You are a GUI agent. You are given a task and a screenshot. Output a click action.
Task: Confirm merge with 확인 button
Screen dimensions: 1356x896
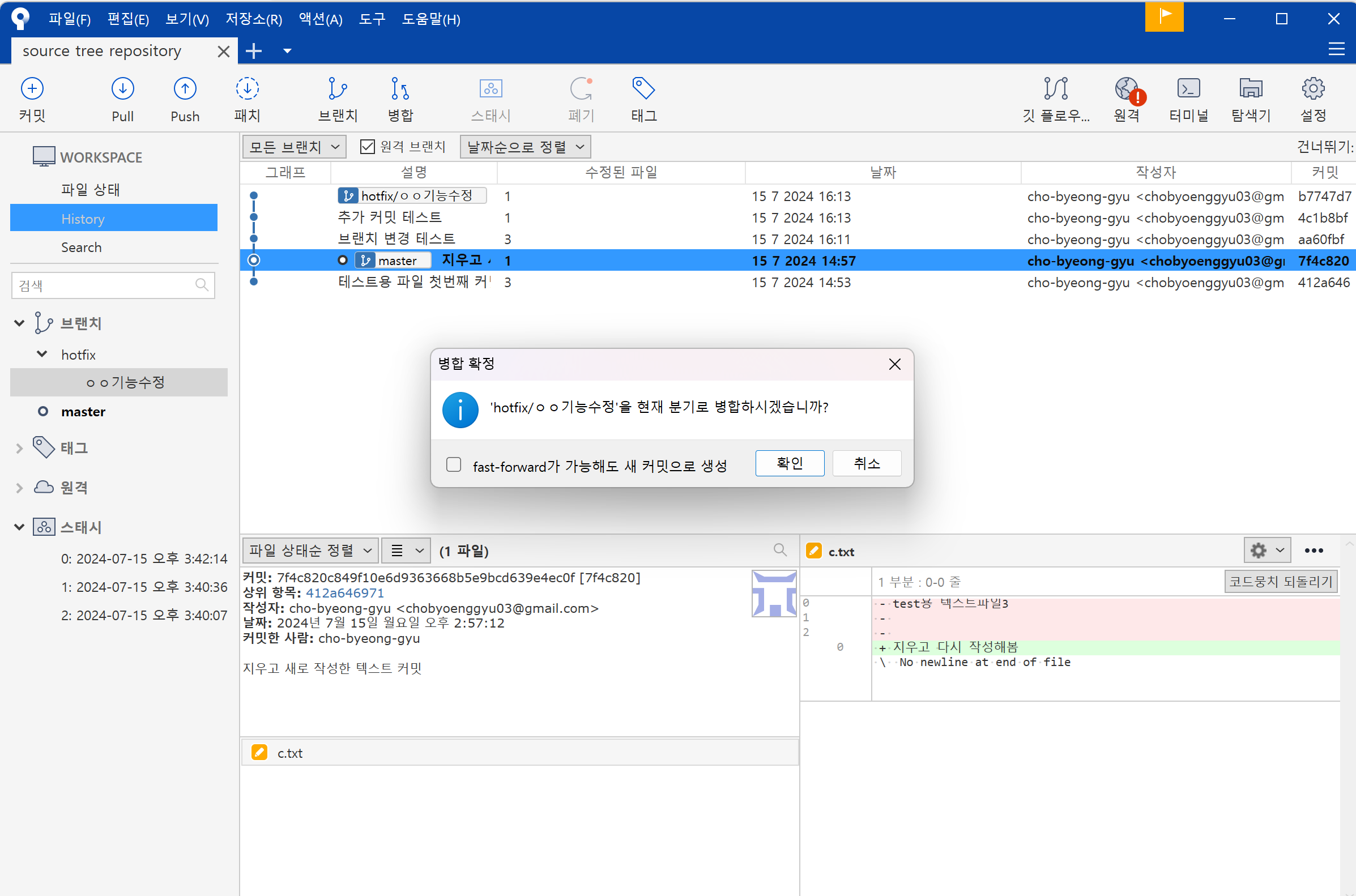(790, 463)
